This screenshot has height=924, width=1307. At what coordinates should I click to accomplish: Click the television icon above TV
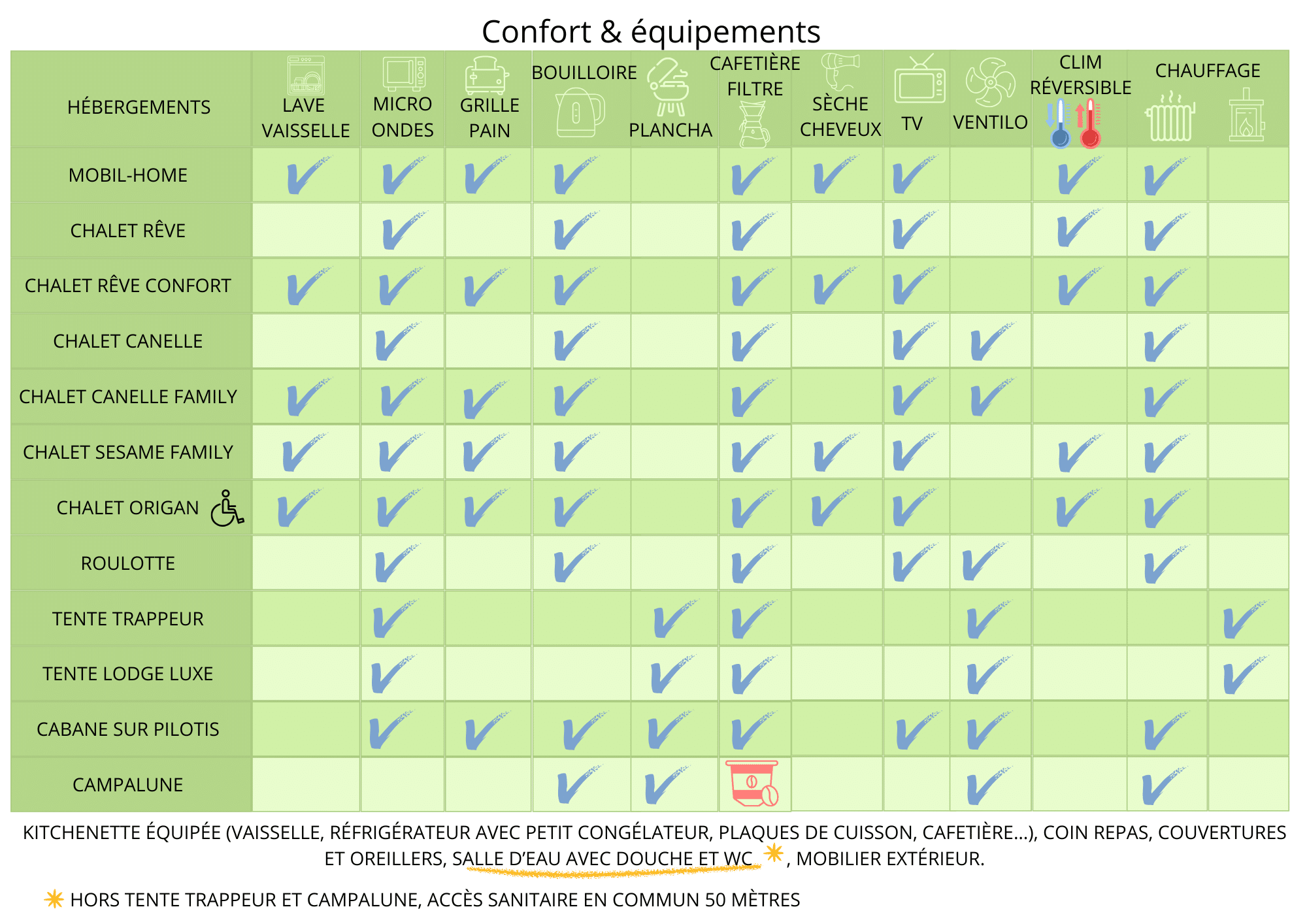click(x=919, y=80)
